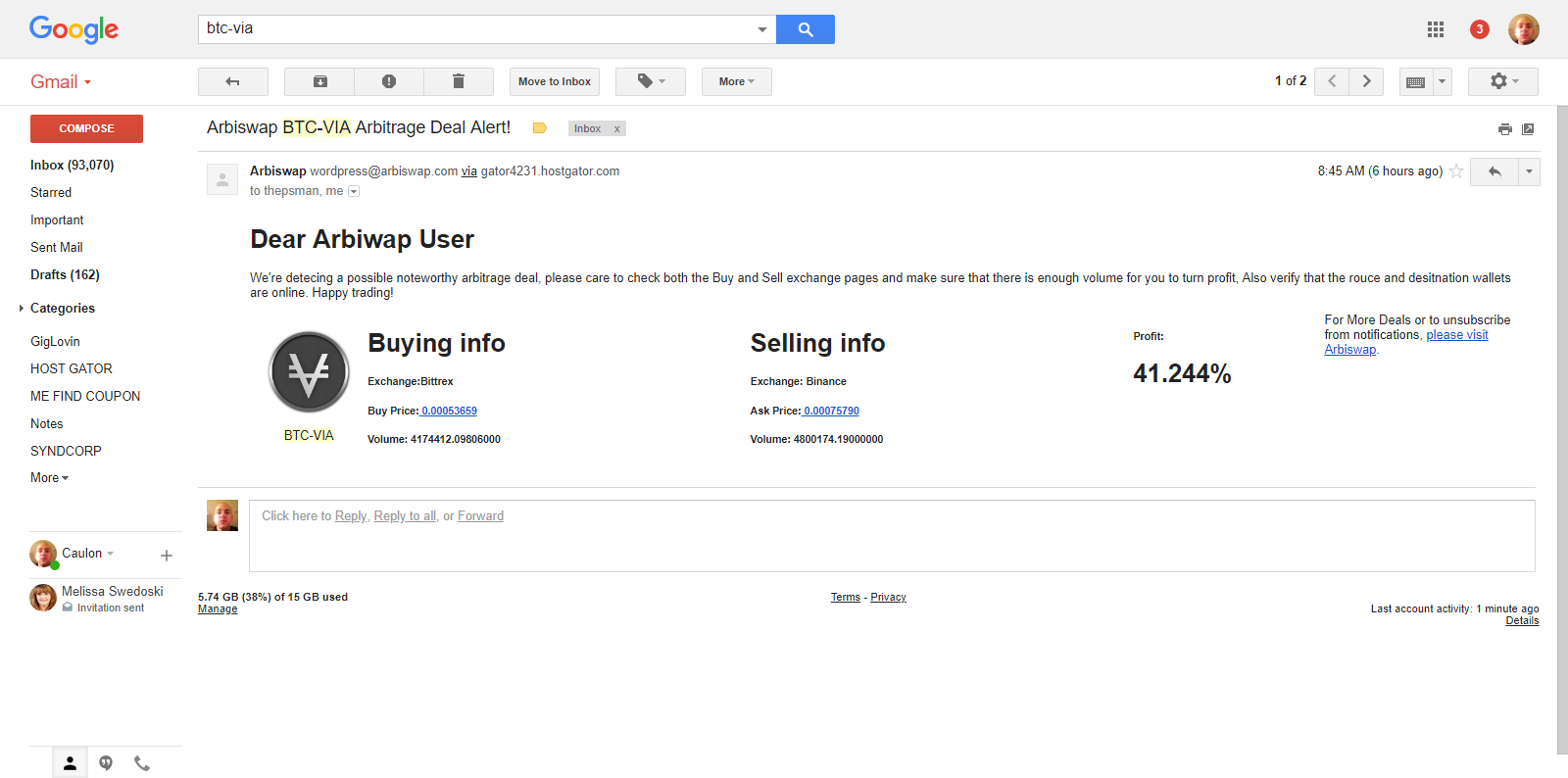This screenshot has width=1568, height=778.
Task: Archive this conversation
Action: (x=319, y=81)
